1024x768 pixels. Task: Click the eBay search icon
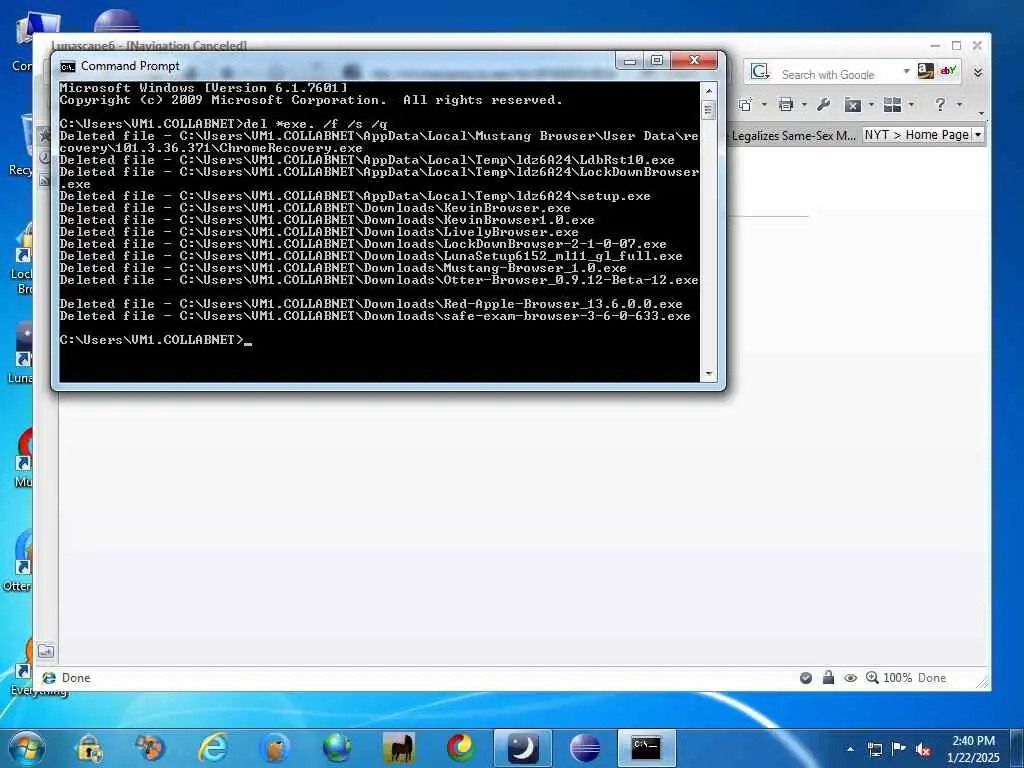(x=948, y=71)
